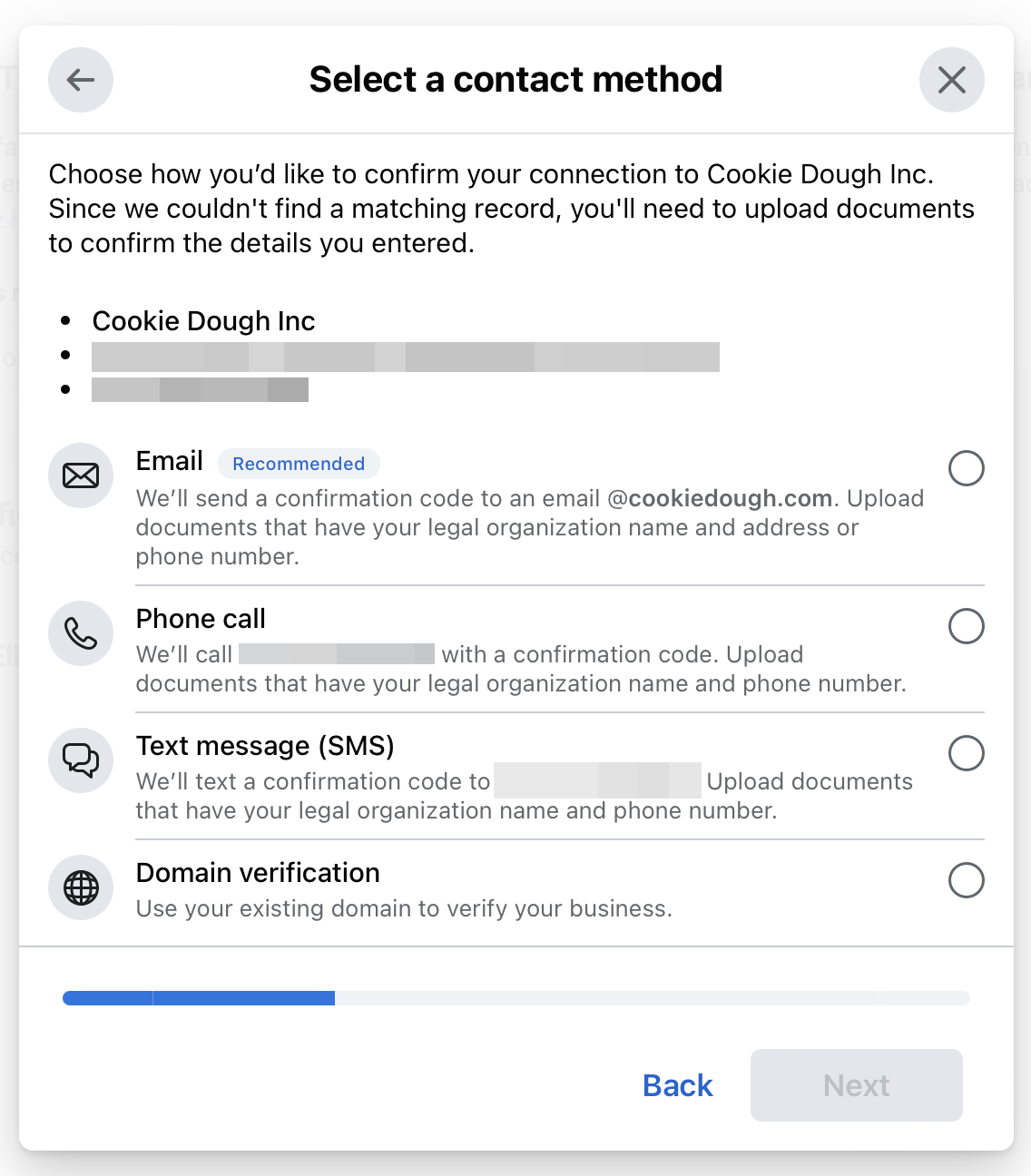The width and height of the screenshot is (1031, 1176).
Task: Click the Email option heading
Action: [169, 461]
